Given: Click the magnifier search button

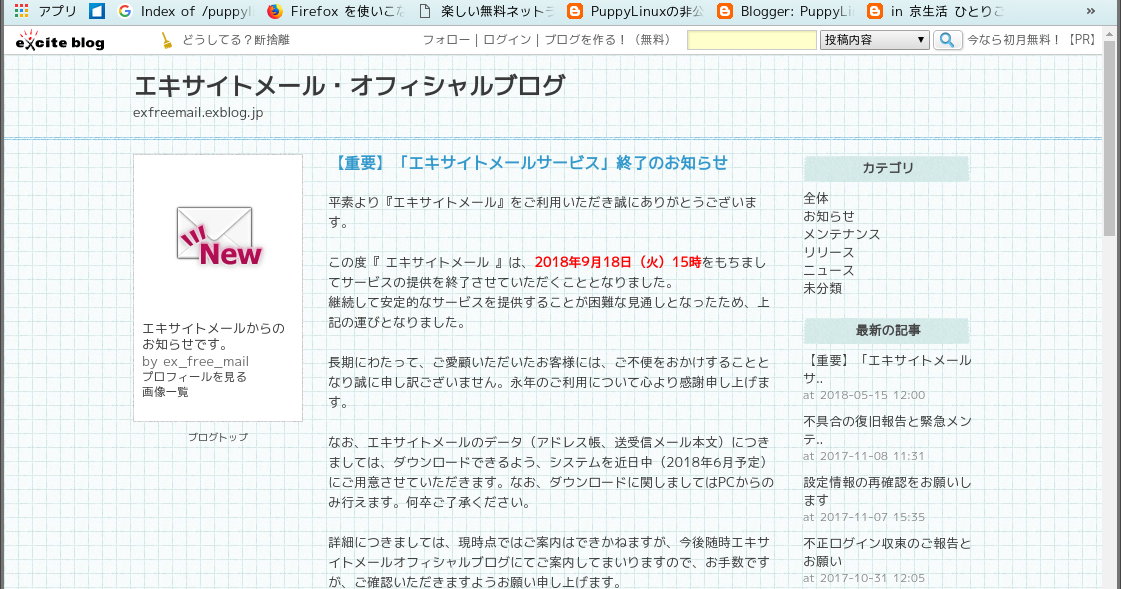Looking at the screenshot, I should pos(947,40).
